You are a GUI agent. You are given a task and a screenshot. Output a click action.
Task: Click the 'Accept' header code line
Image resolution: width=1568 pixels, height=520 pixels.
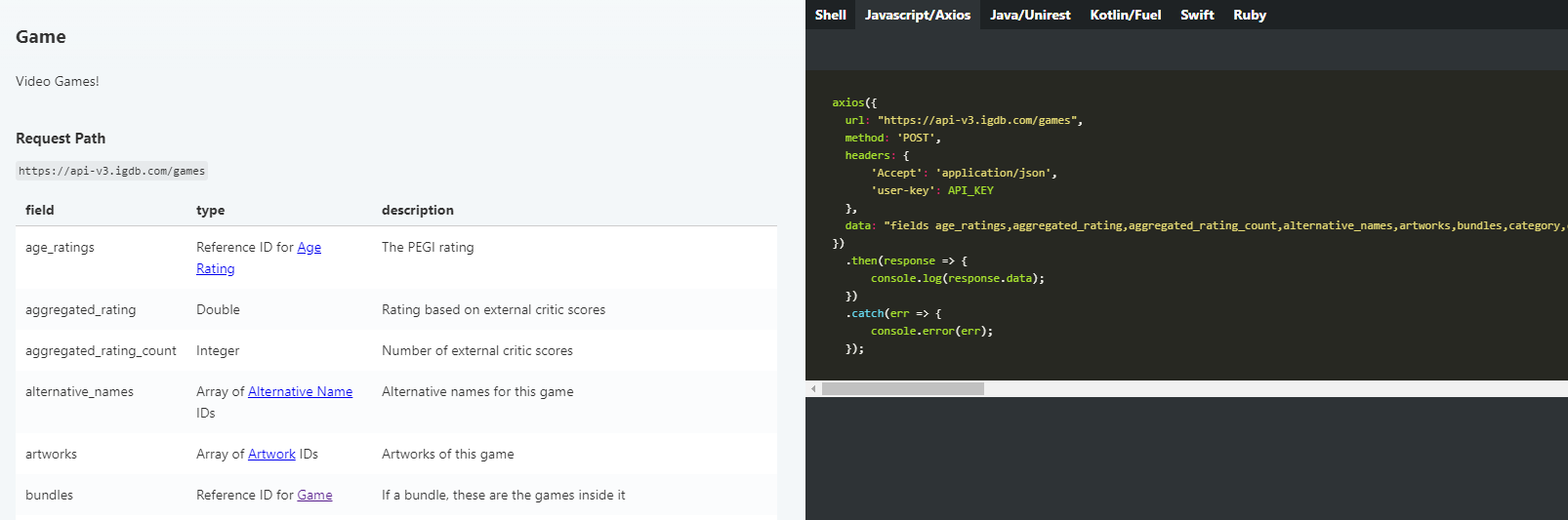click(964, 173)
